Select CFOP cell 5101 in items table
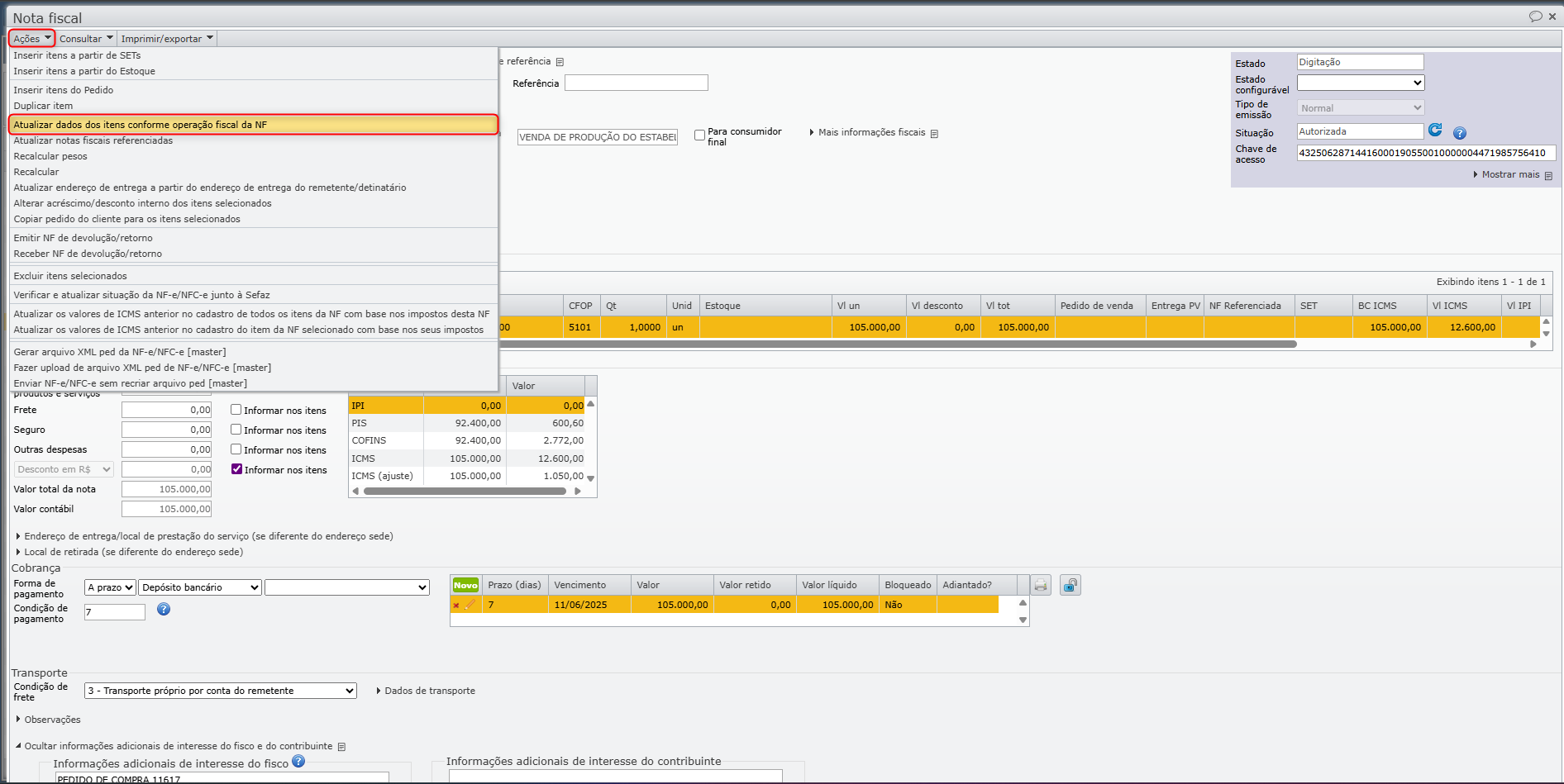 click(582, 327)
